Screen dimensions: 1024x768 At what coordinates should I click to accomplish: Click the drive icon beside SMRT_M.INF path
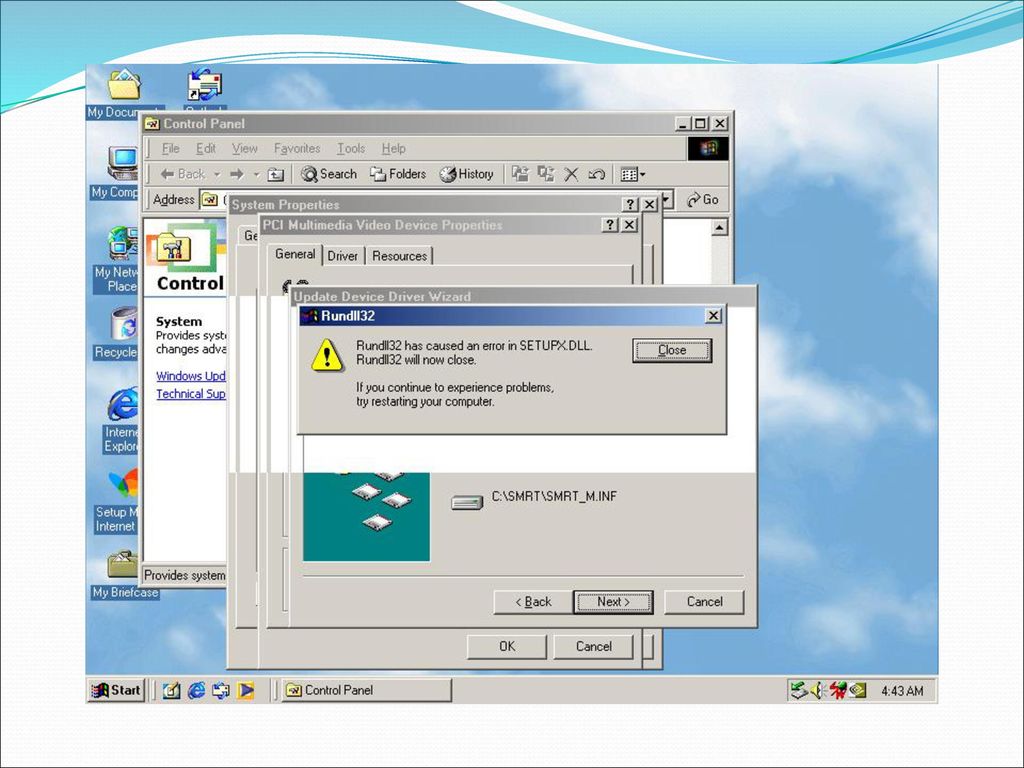pos(467,502)
